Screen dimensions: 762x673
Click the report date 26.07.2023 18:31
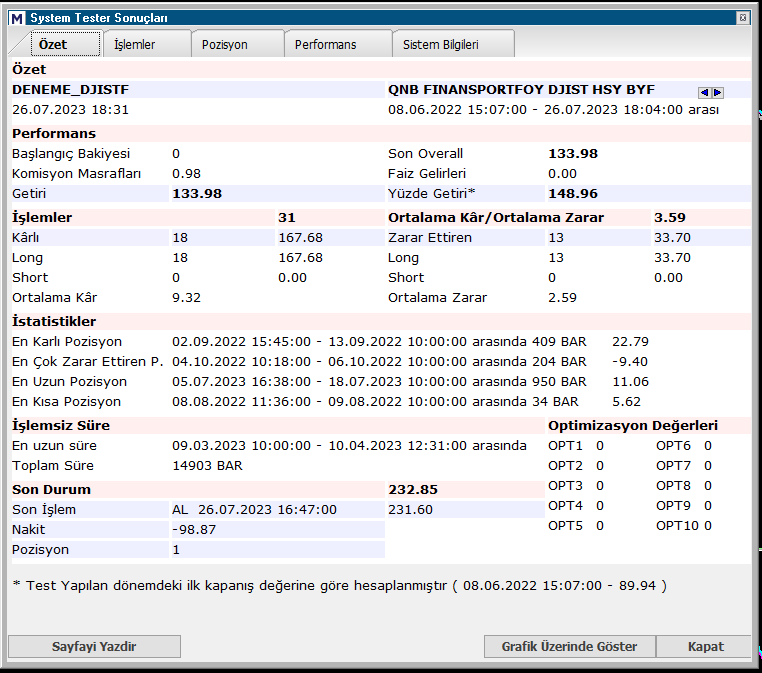point(70,110)
